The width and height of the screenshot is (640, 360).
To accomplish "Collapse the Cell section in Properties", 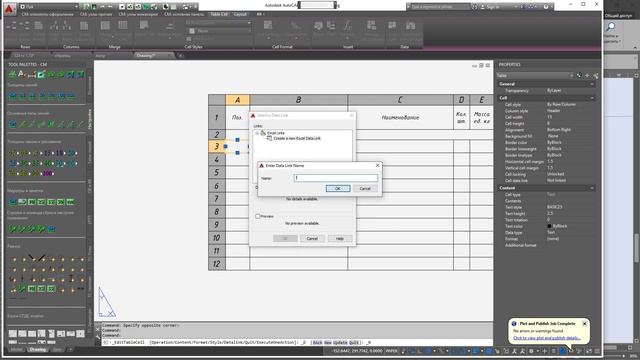I will (x=592, y=98).
